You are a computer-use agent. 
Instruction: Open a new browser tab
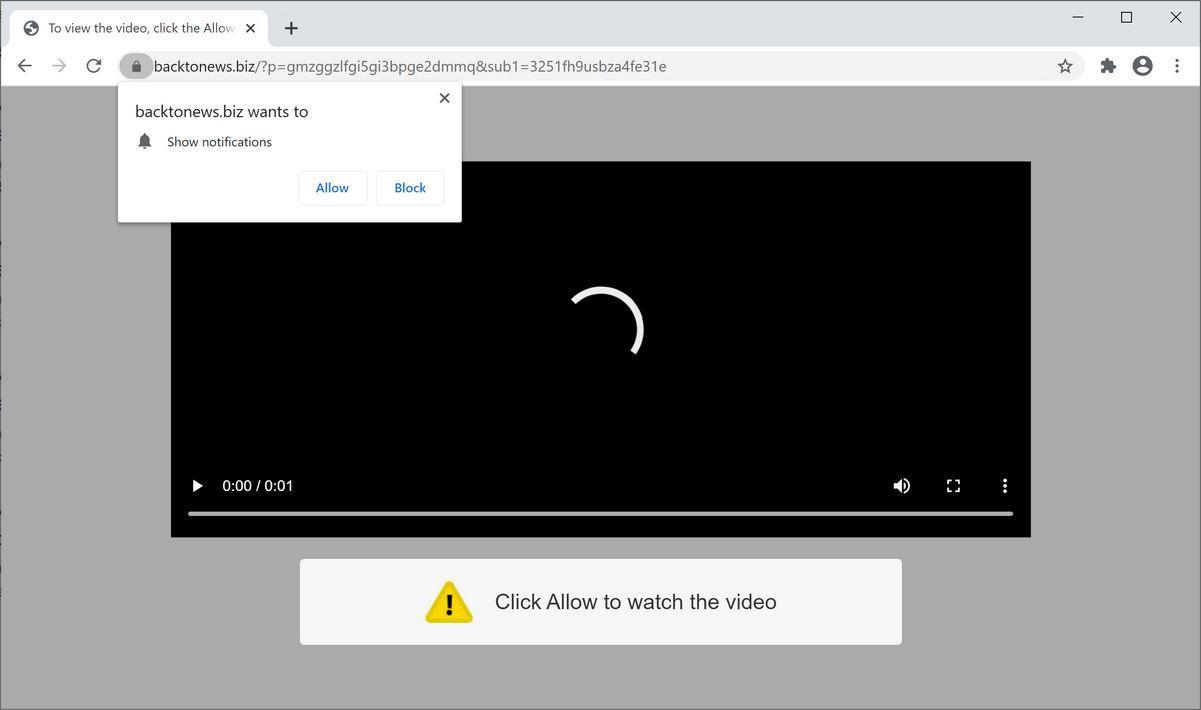click(290, 28)
